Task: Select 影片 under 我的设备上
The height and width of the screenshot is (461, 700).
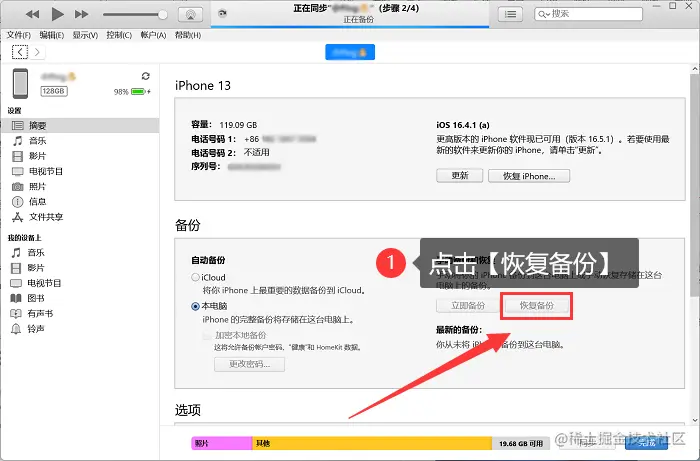Action: (80, 268)
